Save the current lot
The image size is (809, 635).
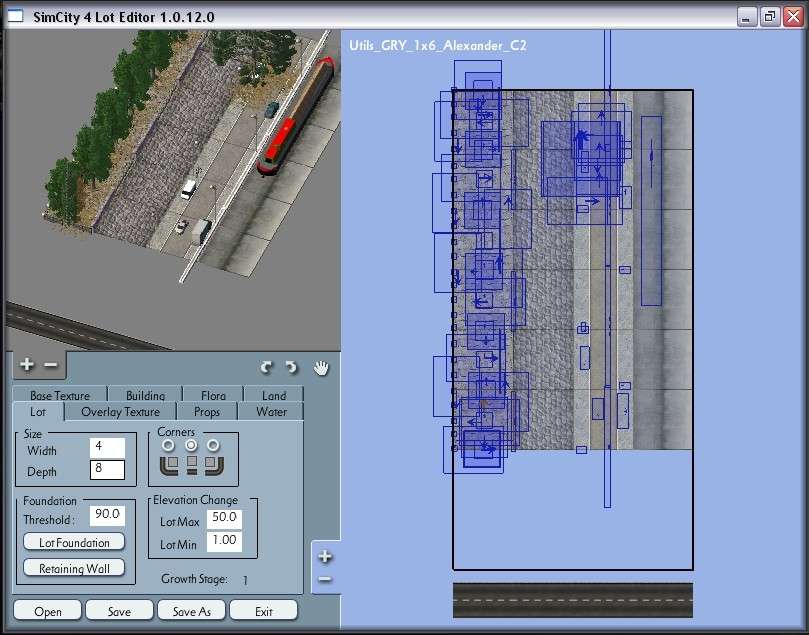119,611
